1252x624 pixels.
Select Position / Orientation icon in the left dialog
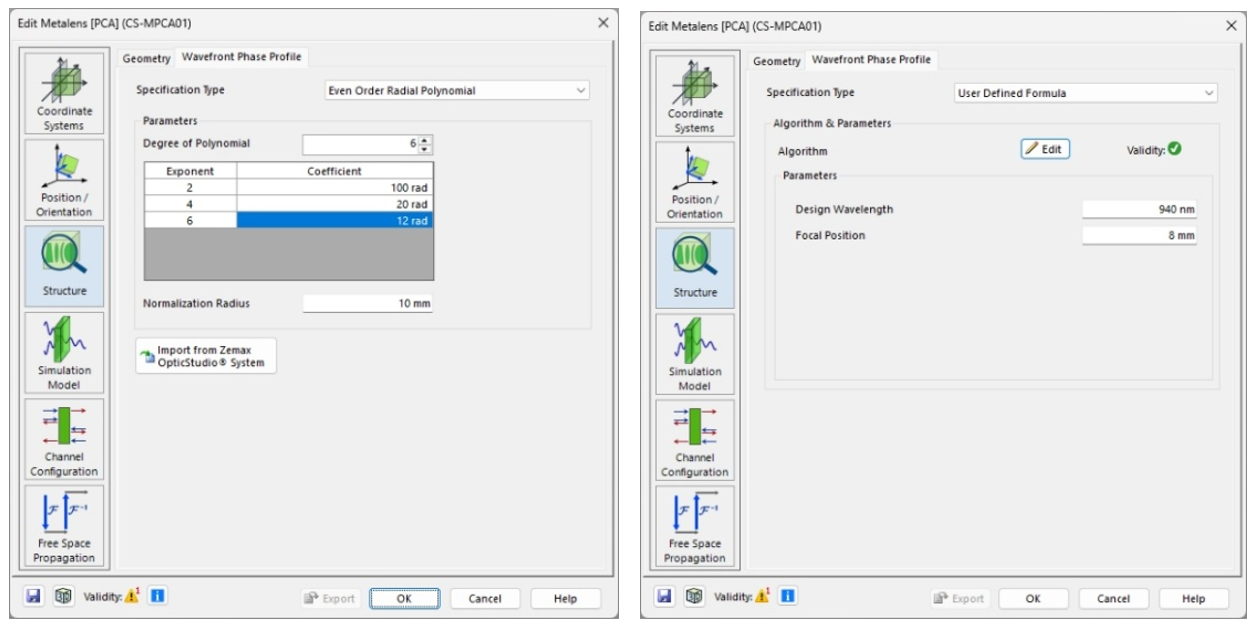(64, 181)
